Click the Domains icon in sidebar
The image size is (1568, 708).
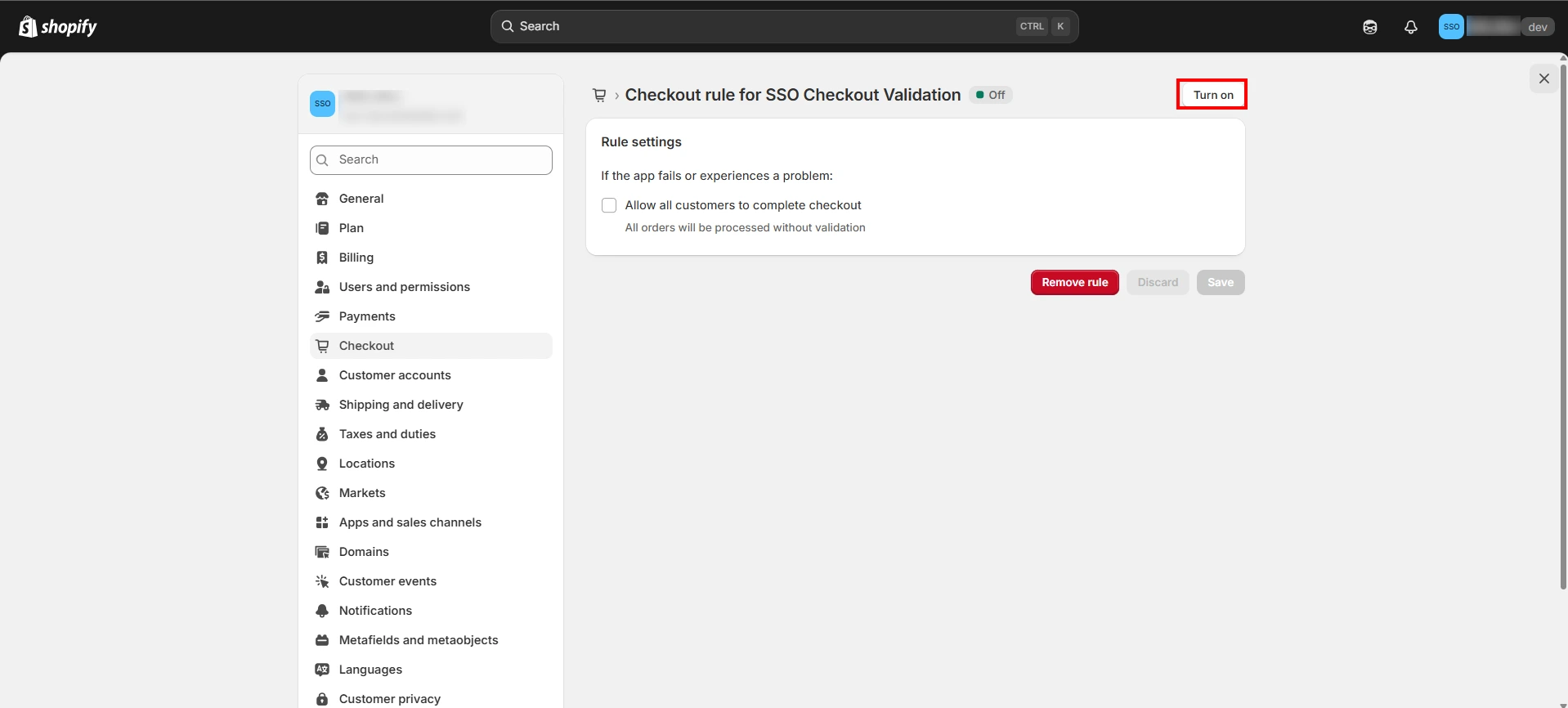coord(322,552)
